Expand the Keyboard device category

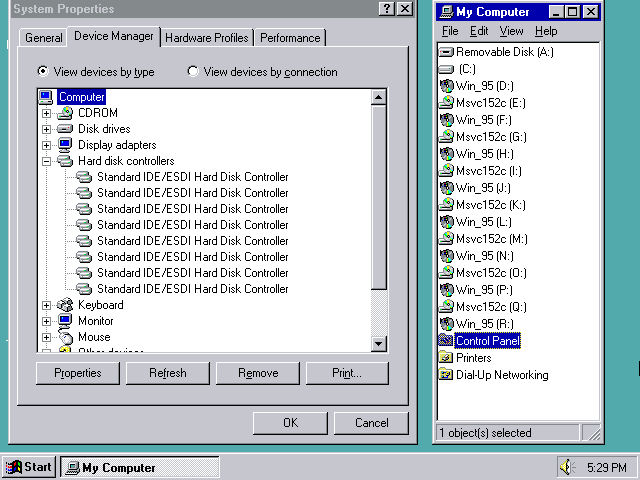[46, 305]
